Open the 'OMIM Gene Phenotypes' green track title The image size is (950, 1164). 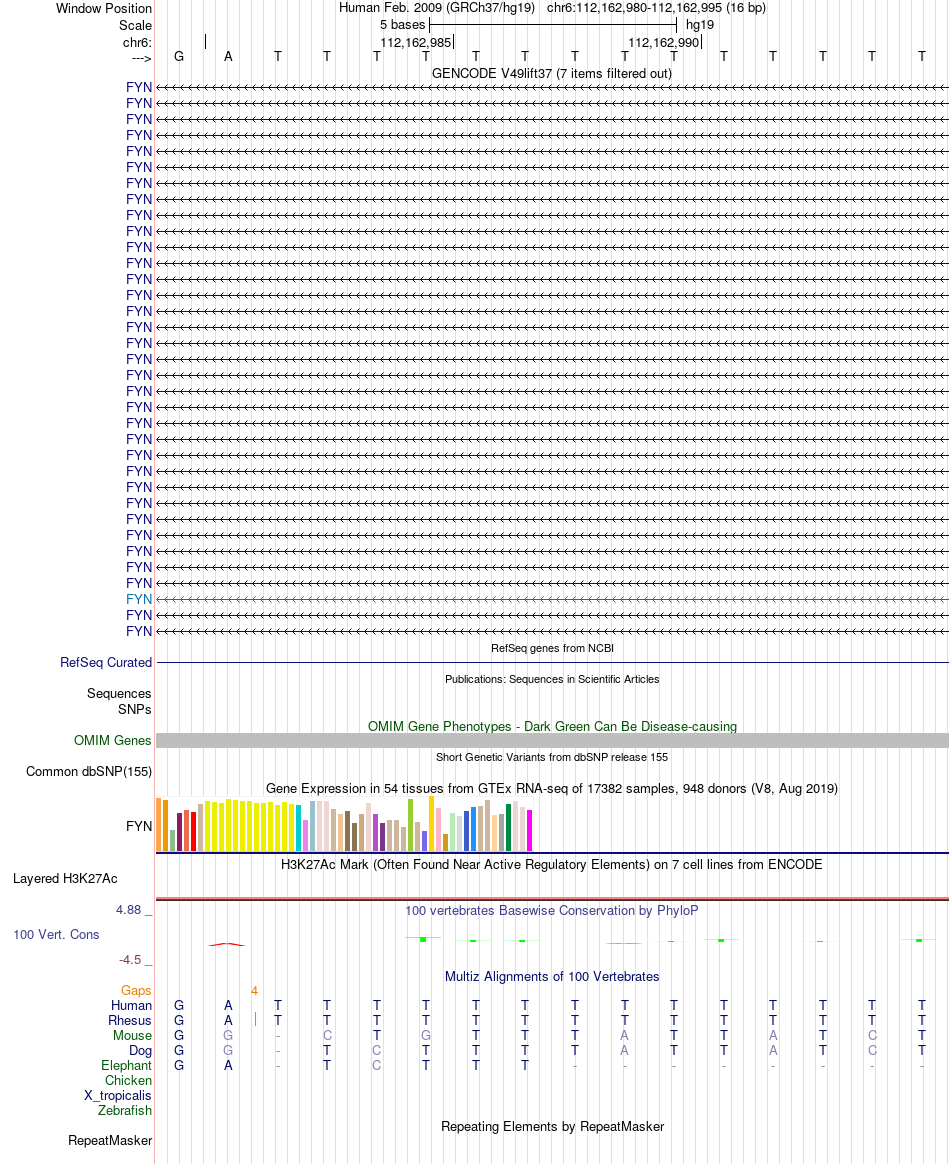(552, 726)
